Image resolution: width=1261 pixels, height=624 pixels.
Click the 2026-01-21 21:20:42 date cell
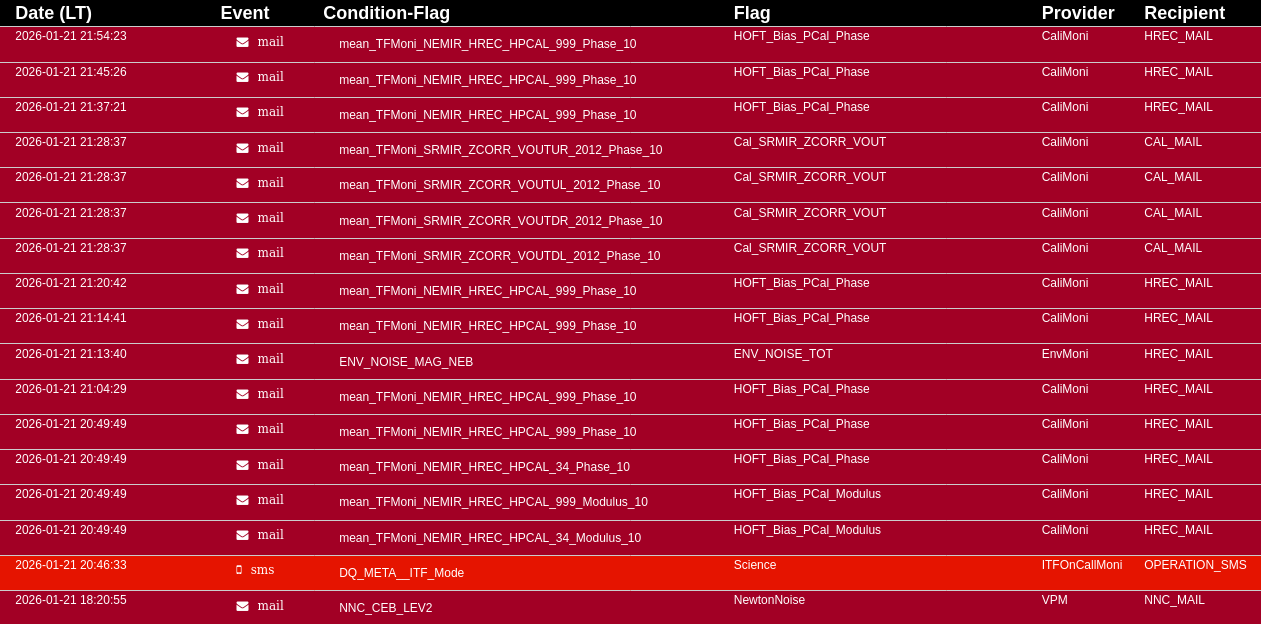tap(71, 283)
